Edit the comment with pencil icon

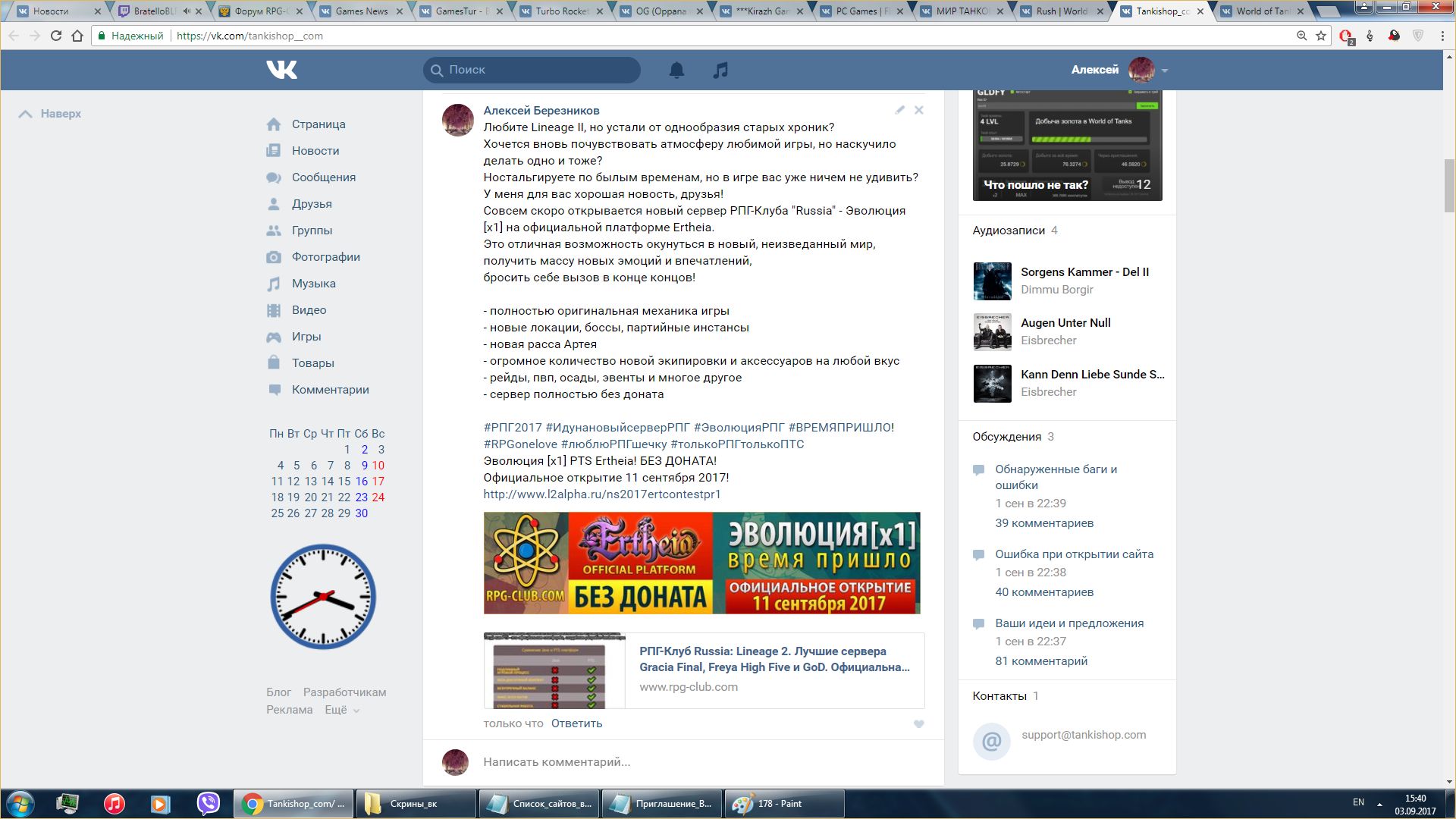(899, 110)
